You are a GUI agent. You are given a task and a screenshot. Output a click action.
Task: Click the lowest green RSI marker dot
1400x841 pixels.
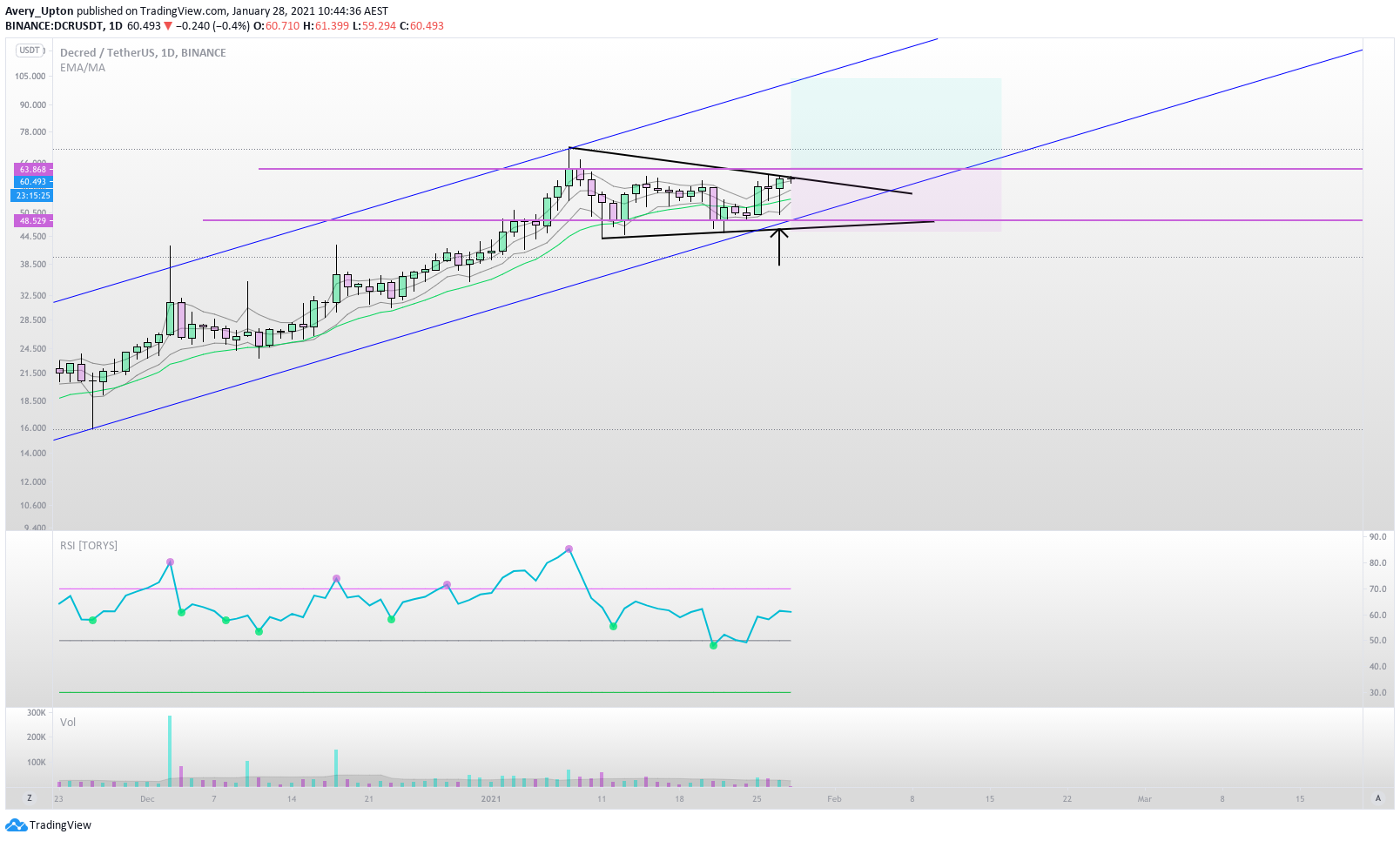click(x=714, y=646)
